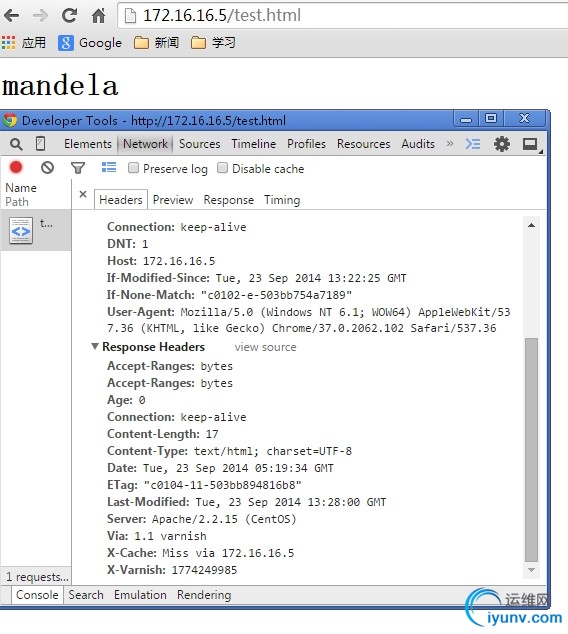Switch to the Timeline tab
The height and width of the screenshot is (634, 568).
point(253,144)
